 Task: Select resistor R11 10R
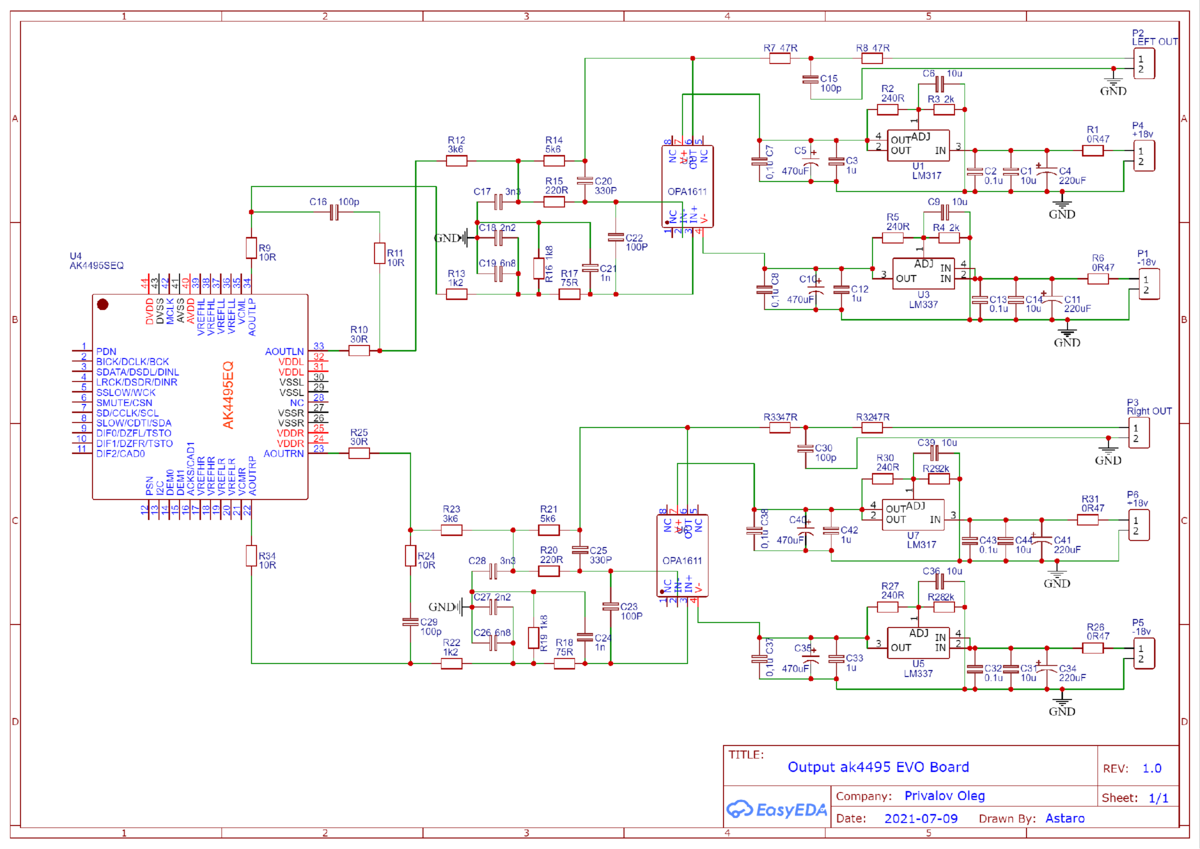point(379,254)
